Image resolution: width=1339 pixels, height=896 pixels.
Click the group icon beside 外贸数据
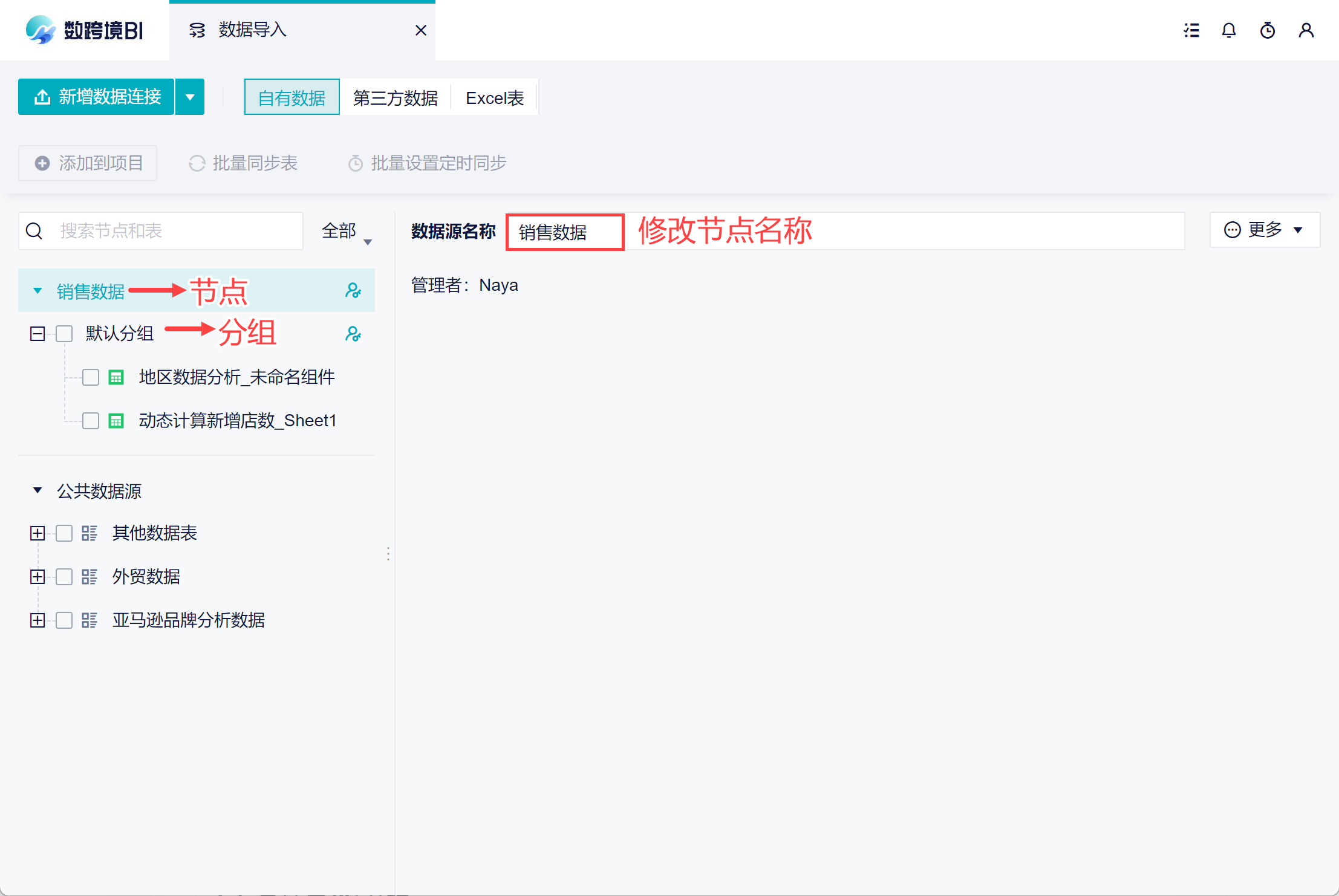(90, 577)
